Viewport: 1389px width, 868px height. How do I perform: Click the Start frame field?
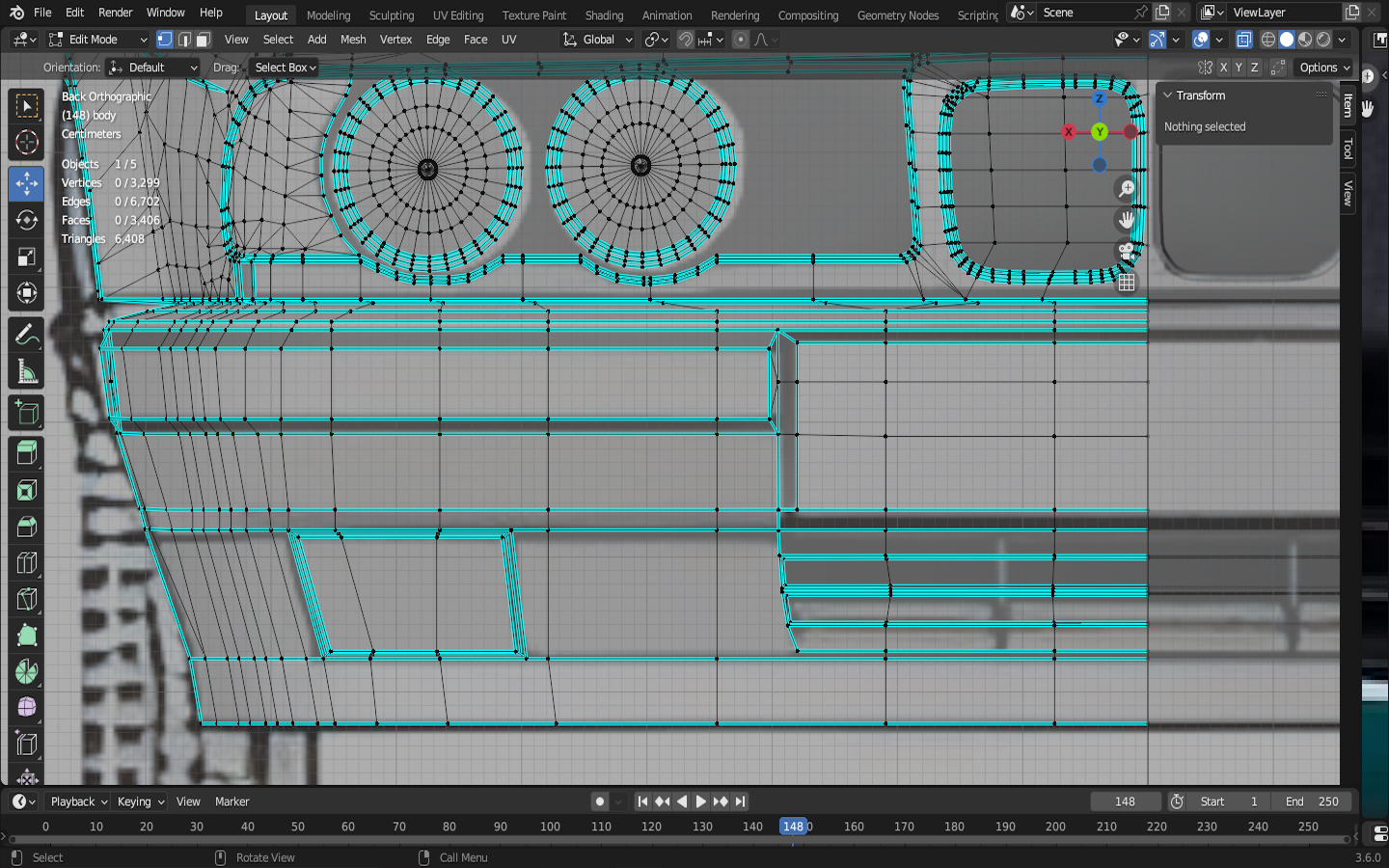(1229, 801)
